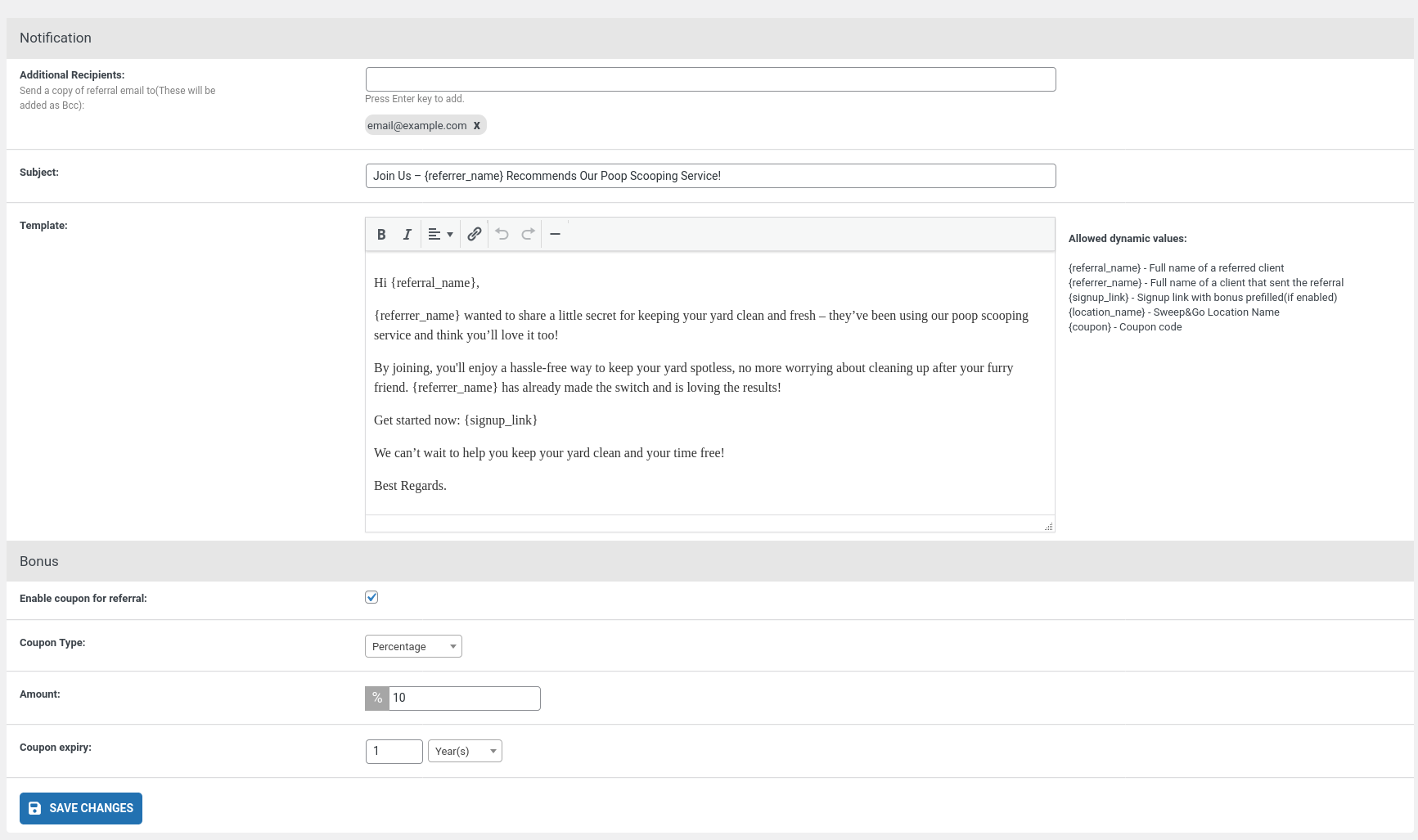Viewport: 1418px width, 840px height.
Task: Click the redo arrow in editor toolbar
Action: (528, 235)
